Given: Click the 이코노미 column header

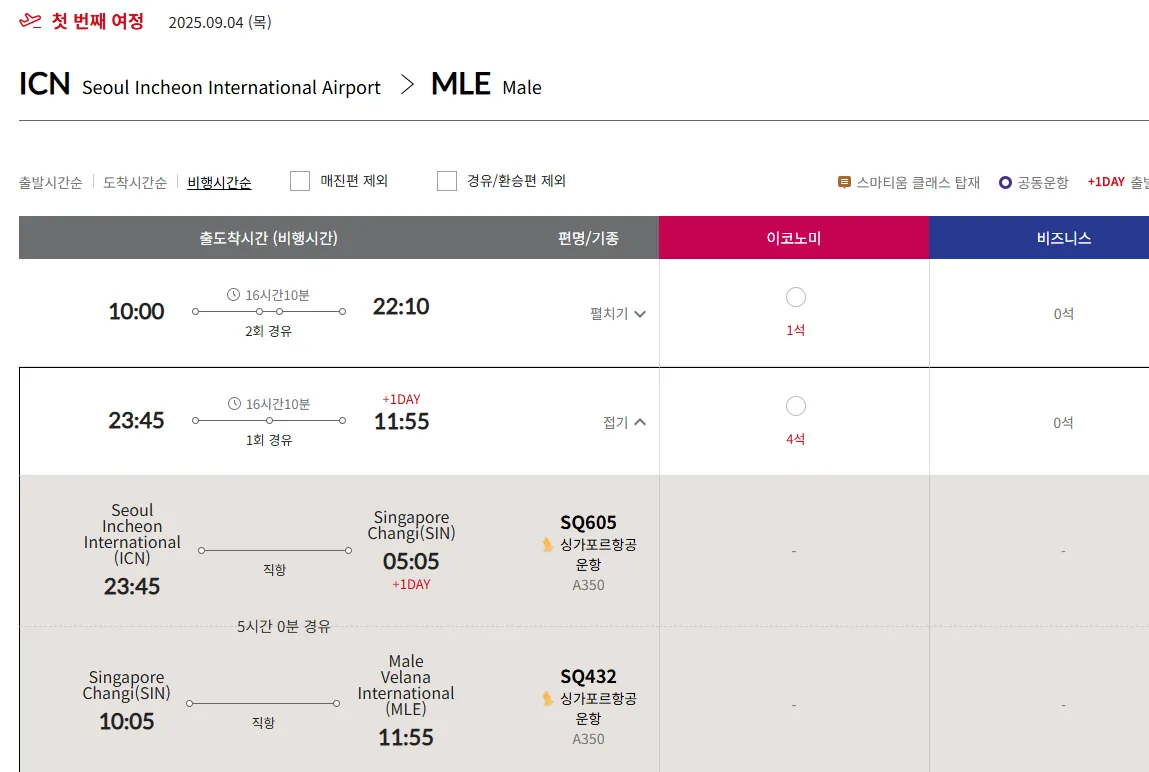Looking at the screenshot, I should click(793, 238).
